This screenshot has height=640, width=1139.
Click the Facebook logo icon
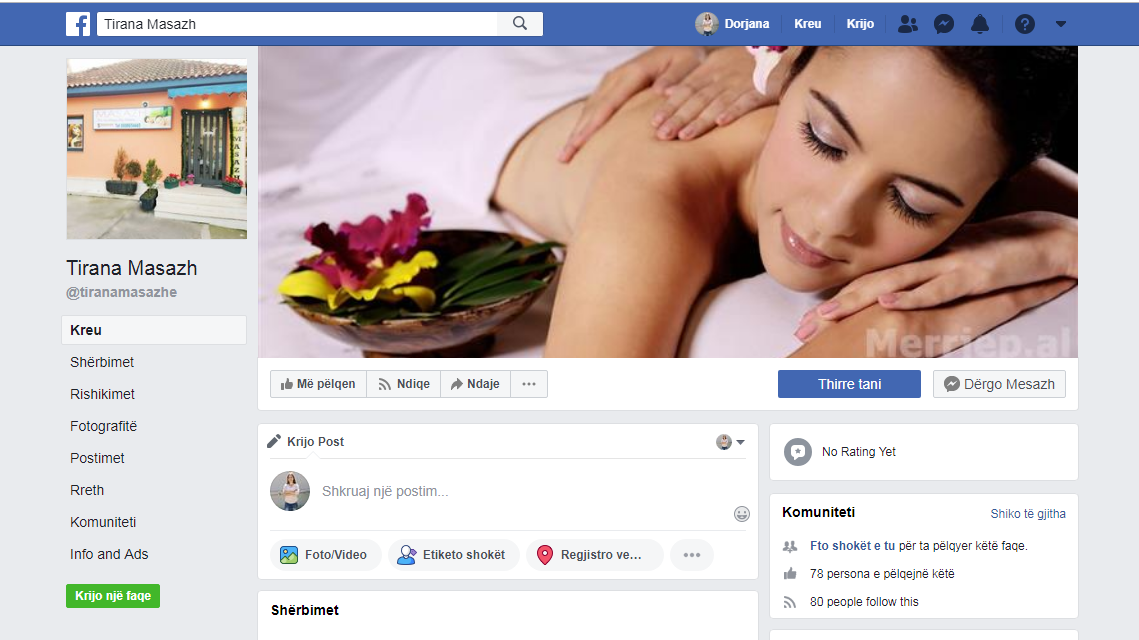(x=78, y=24)
